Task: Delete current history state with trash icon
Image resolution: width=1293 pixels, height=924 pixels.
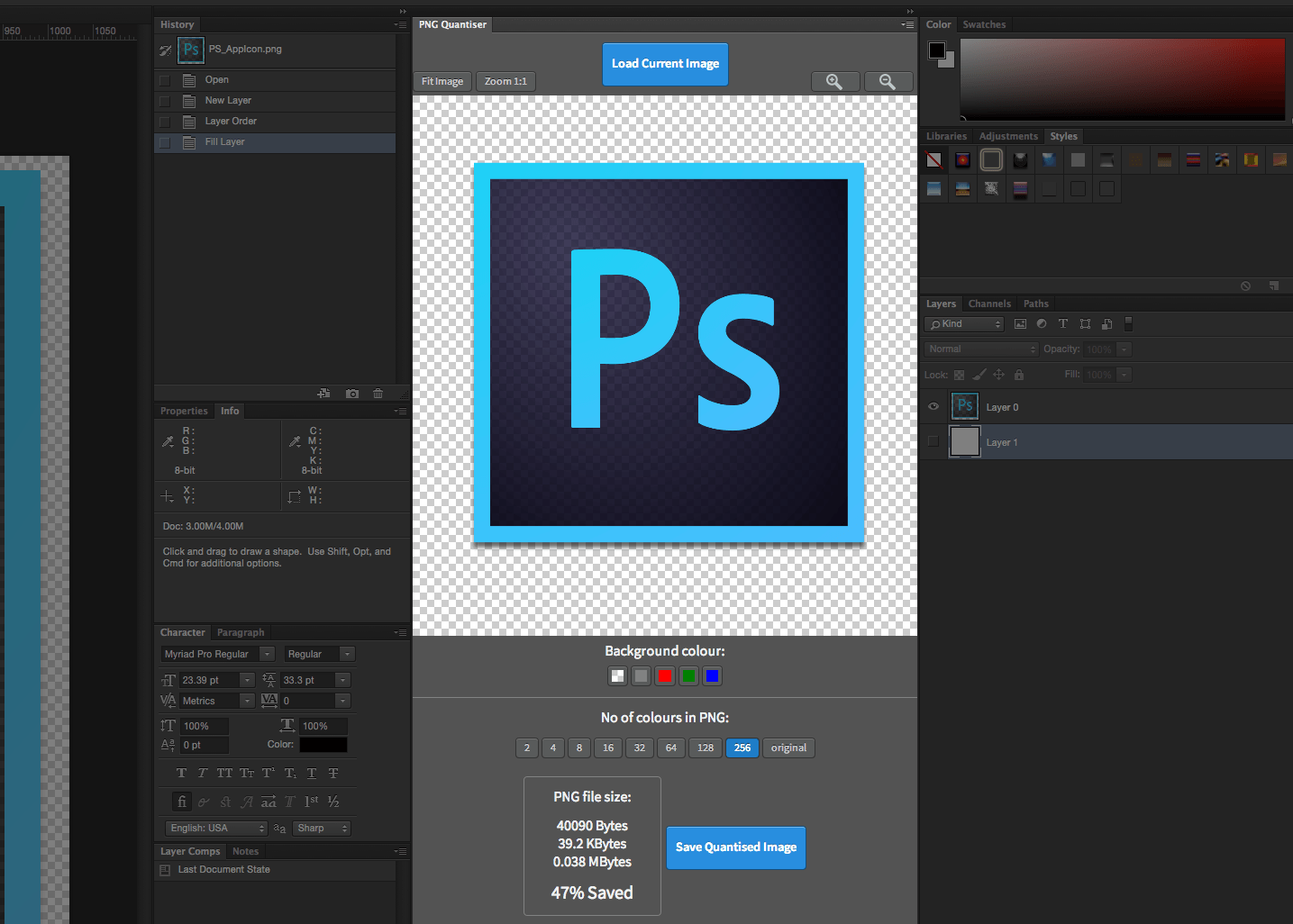Action: tap(378, 394)
